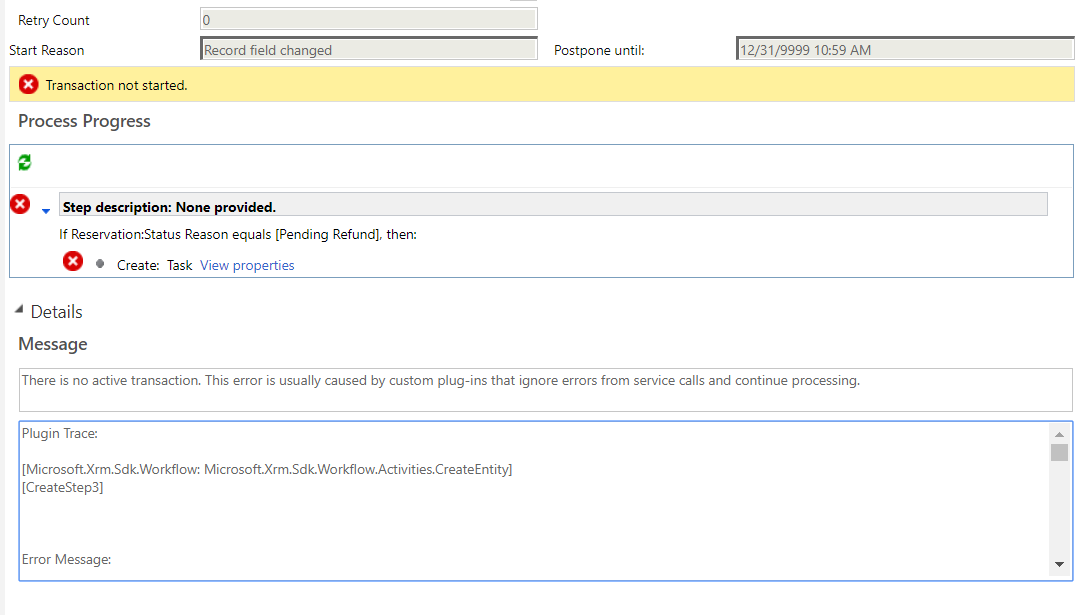This screenshot has width=1079, height=615.
Task: Click the Plugin Trace scrollbar thumb
Action: pyautogui.click(x=1059, y=453)
